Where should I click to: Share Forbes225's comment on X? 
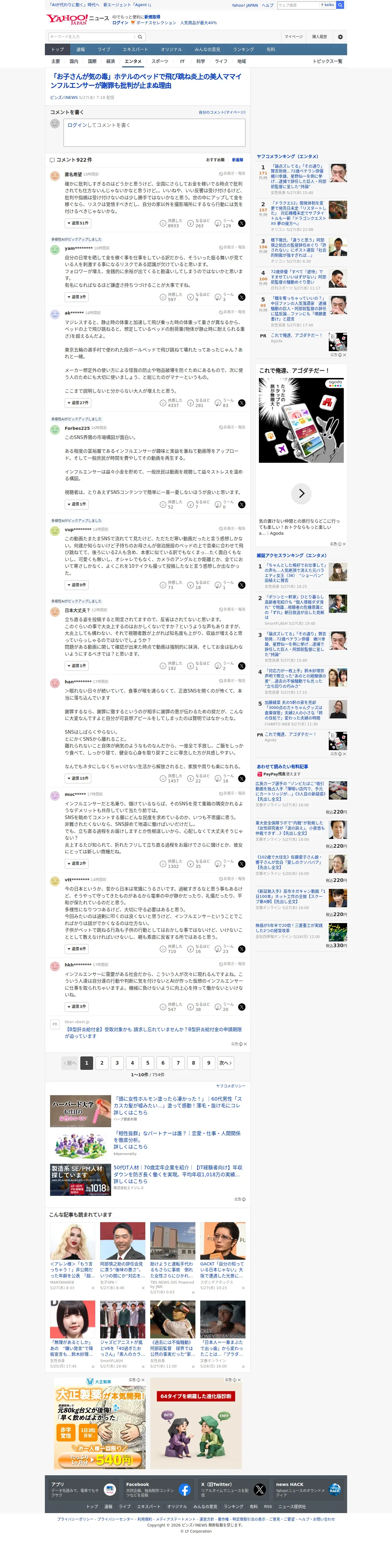[x=242, y=505]
